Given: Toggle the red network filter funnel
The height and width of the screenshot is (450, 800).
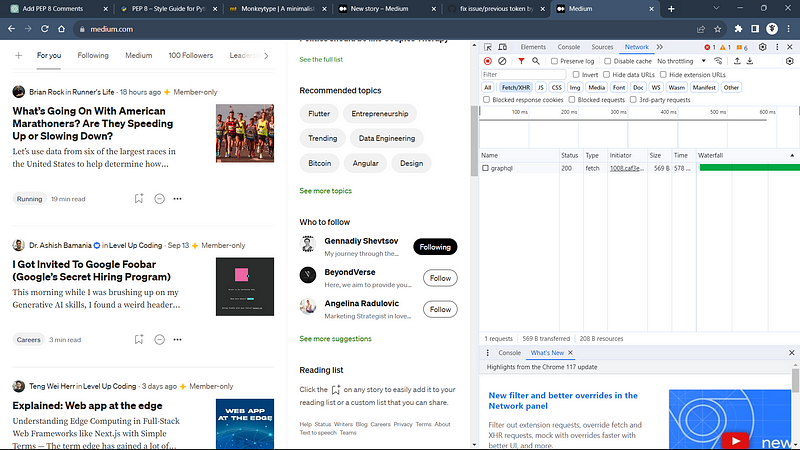Looking at the screenshot, I should (521, 61).
